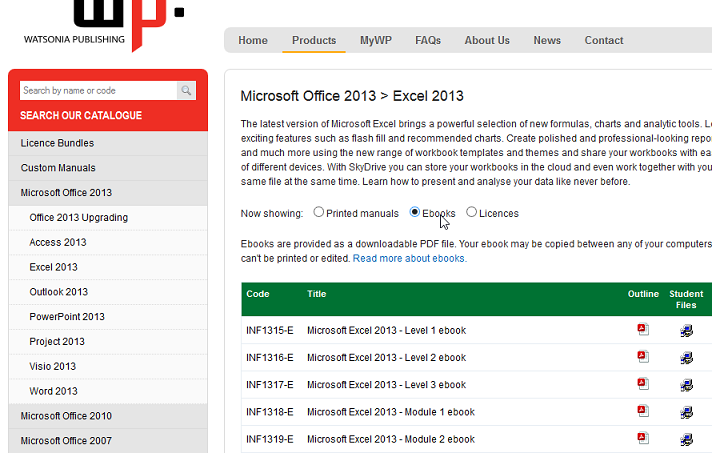Expand the Microsoft Office 2010 category
The image size is (712, 453).
(x=108, y=416)
